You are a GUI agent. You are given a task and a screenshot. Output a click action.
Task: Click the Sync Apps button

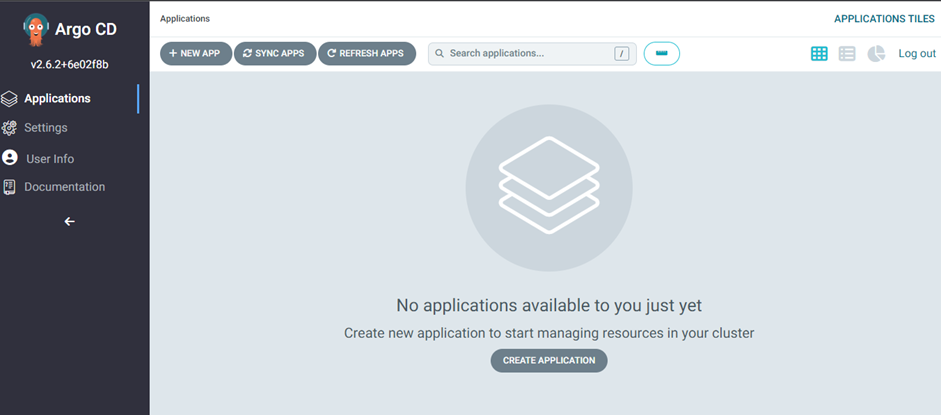(x=275, y=53)
